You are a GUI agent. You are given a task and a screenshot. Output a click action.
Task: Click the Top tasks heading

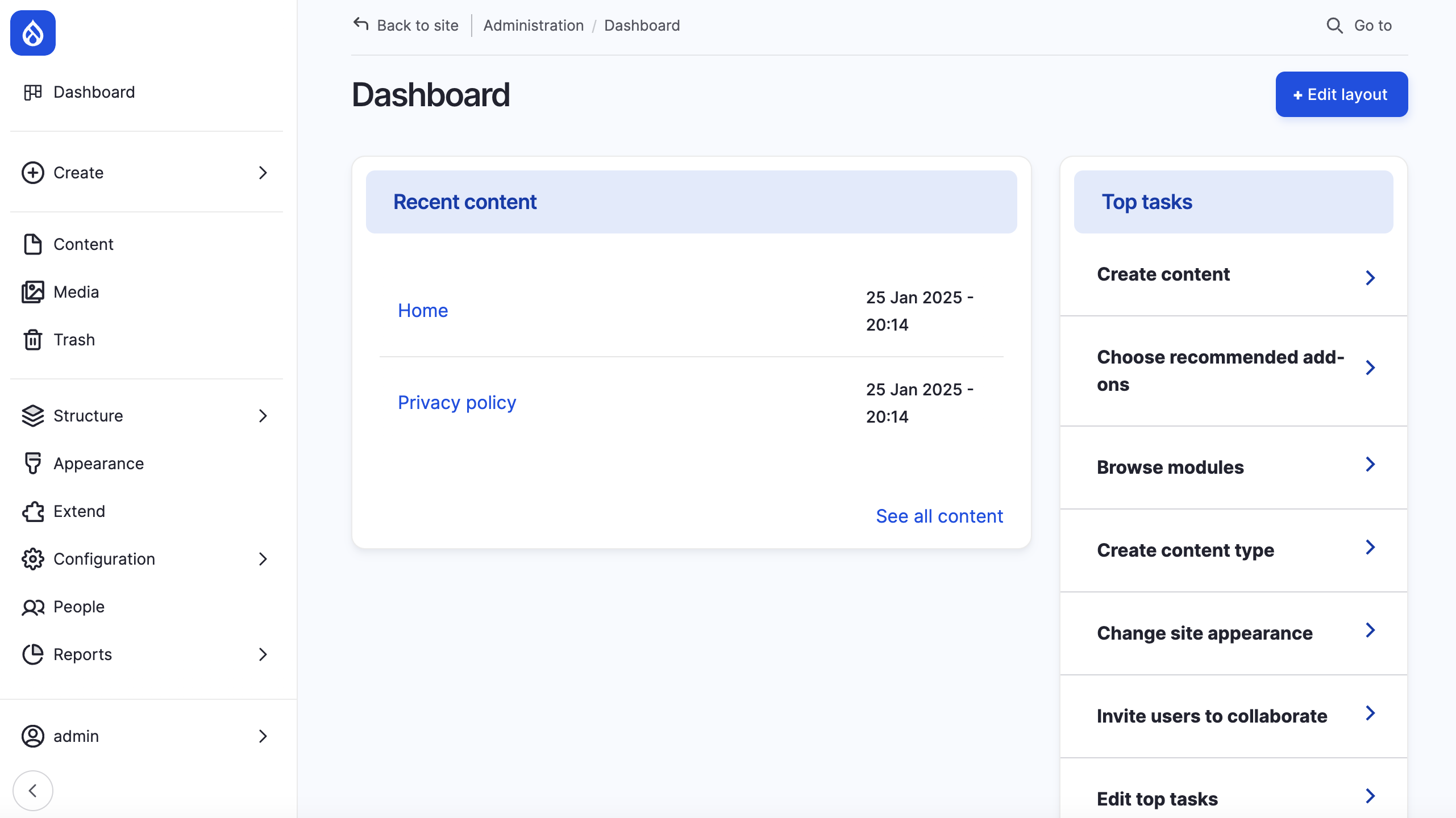click(x=1147, y=202)
